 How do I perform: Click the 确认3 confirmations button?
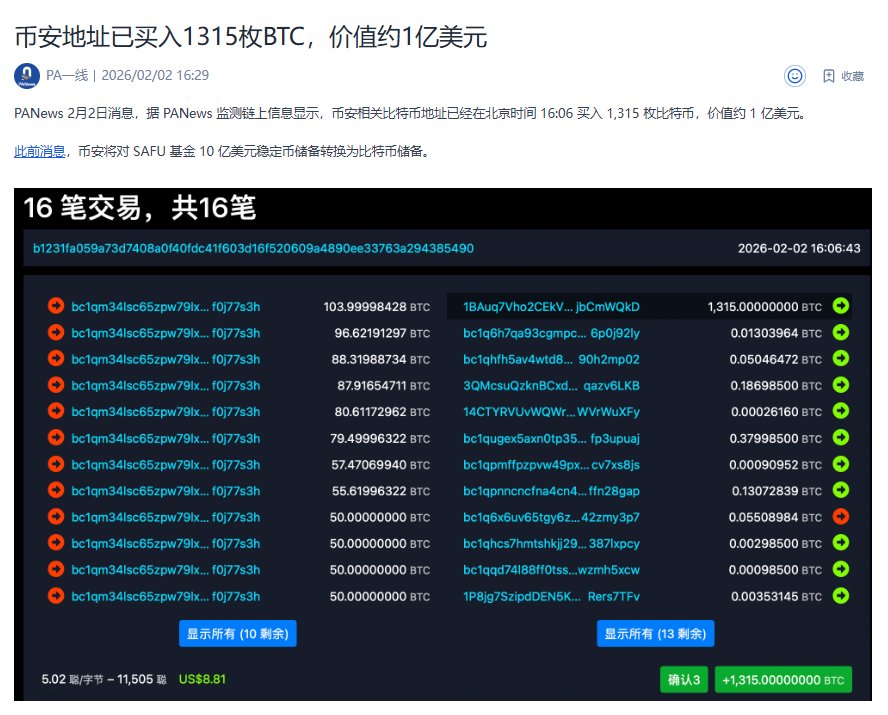click(x=683, y=680)
